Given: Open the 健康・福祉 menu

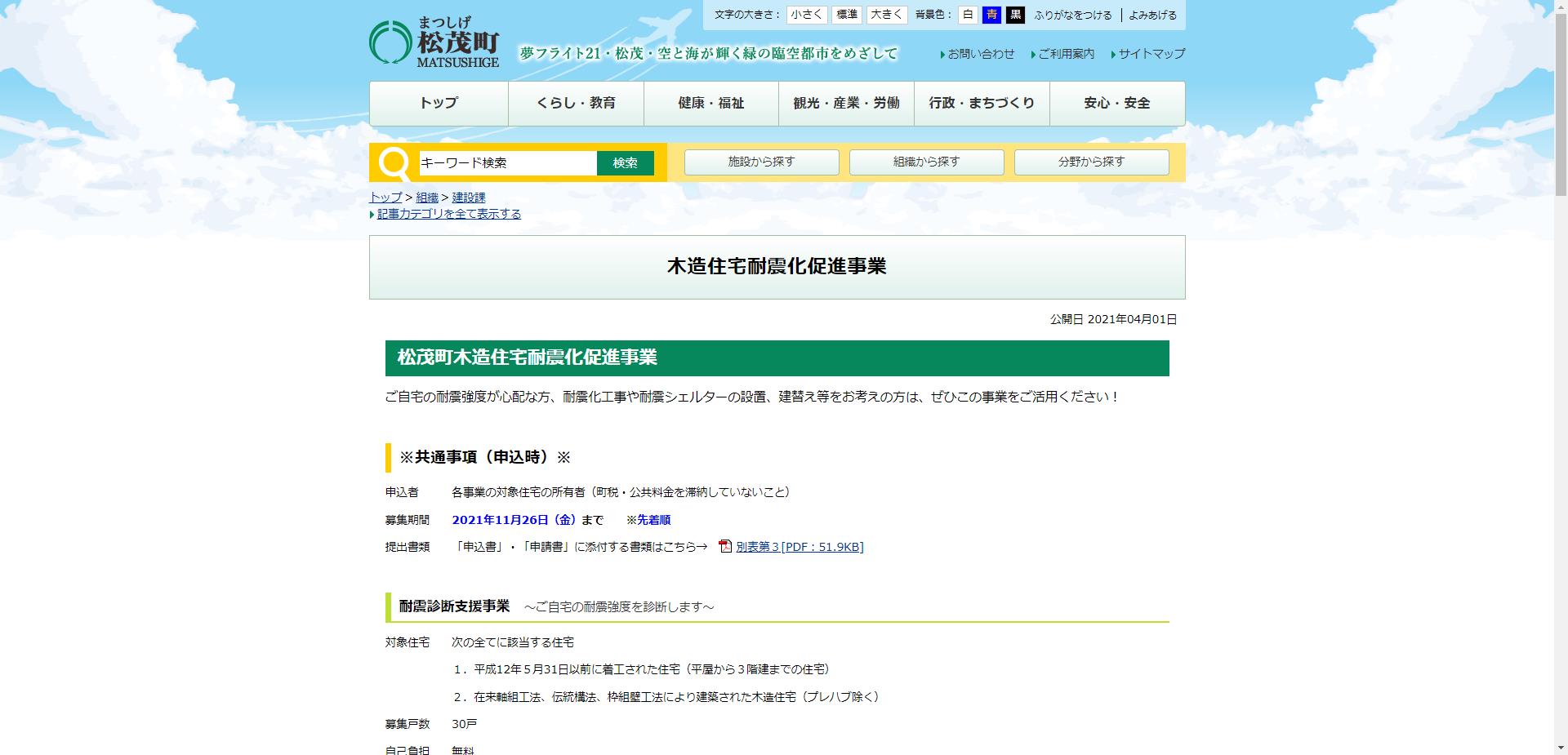Looking at the screenshot, I should click(x=710, y=103).
